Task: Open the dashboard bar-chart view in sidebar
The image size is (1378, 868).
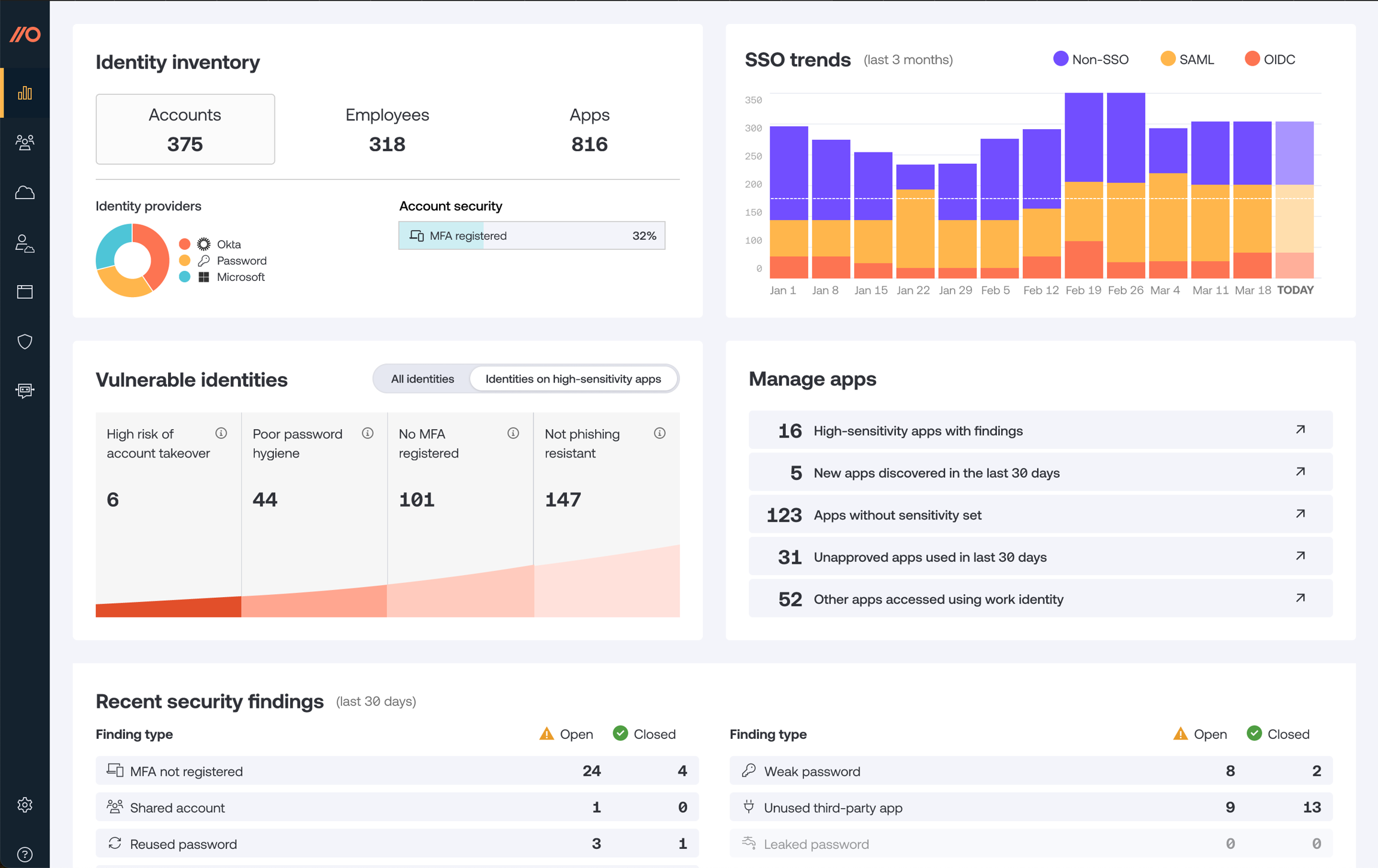Action: click(x=25, y=93)
